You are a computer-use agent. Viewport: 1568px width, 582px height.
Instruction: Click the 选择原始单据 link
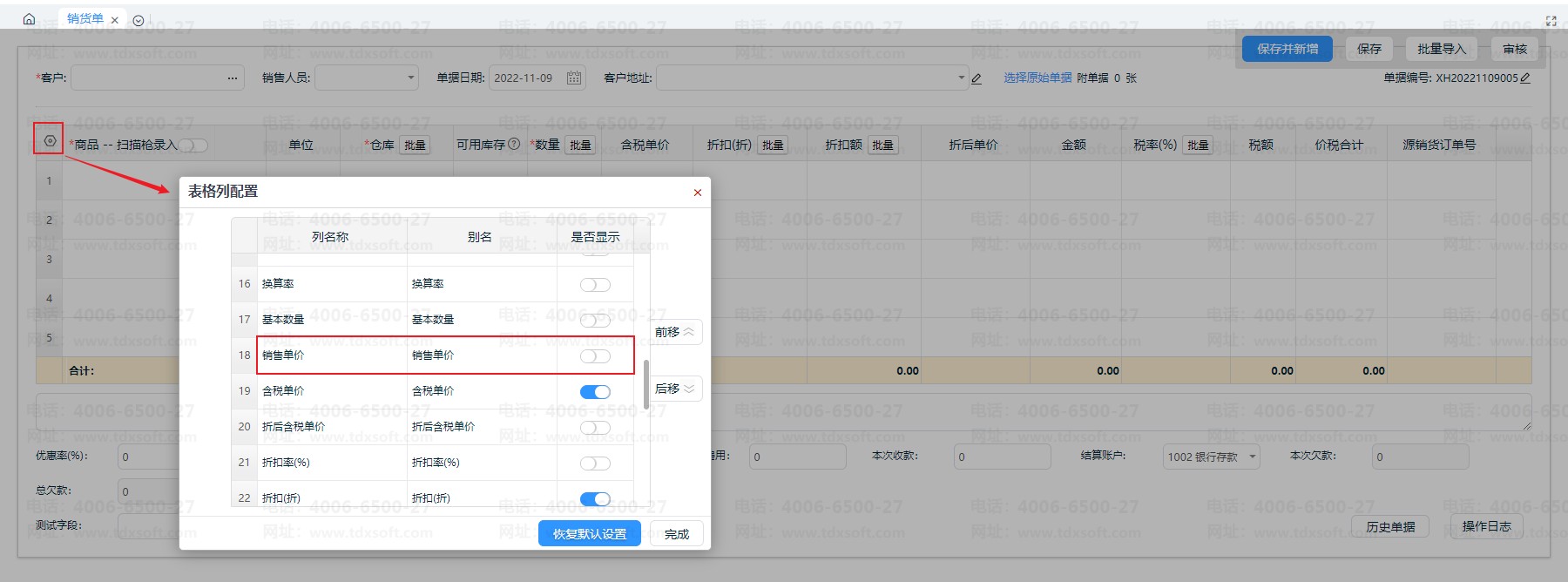point(1037,78)
